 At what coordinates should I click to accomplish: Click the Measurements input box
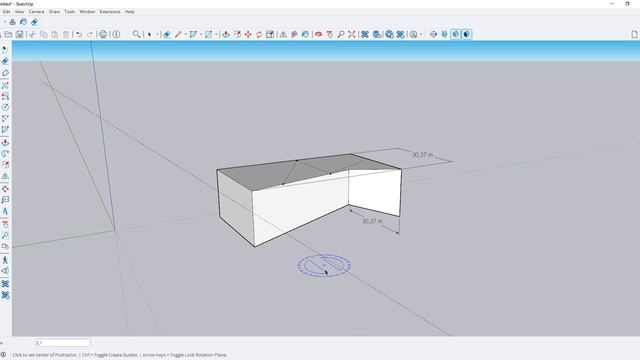click(x=62, y=343)
